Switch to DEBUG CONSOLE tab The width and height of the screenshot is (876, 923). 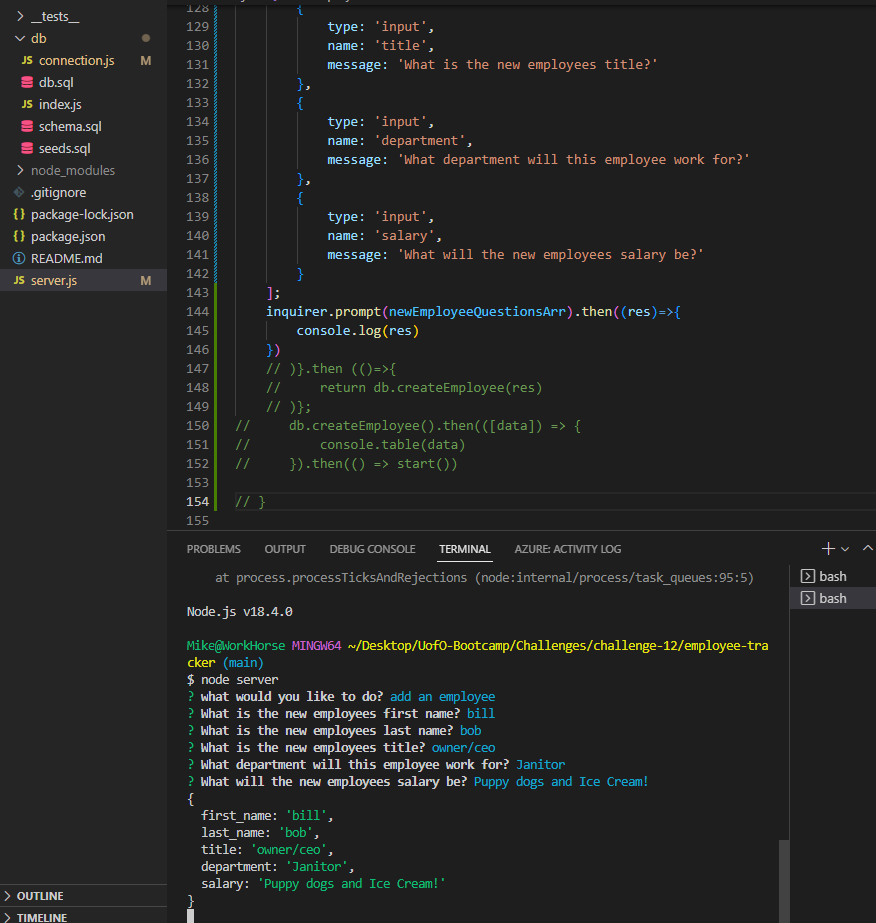tap(372, 549)
